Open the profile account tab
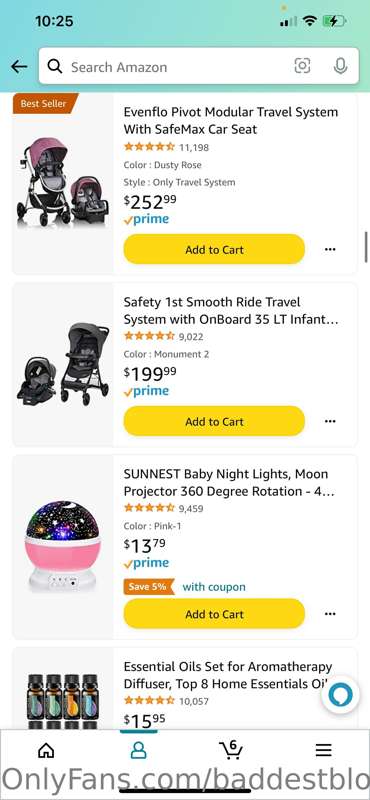370x800 pixels. pos(138,750)
